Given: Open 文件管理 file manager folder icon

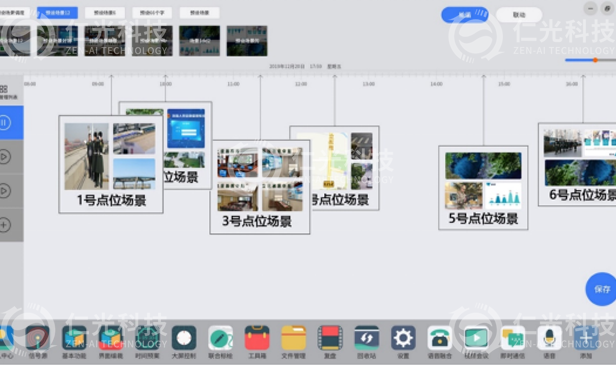Looking at the screenshot, I should point(293,338).
